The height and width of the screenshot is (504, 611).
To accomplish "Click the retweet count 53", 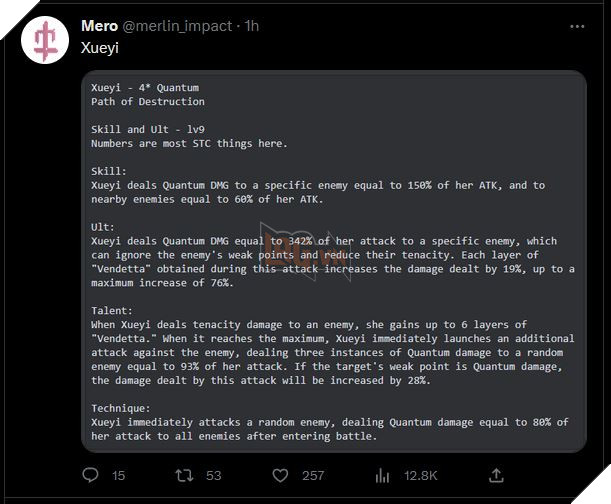I will point(212,476).
